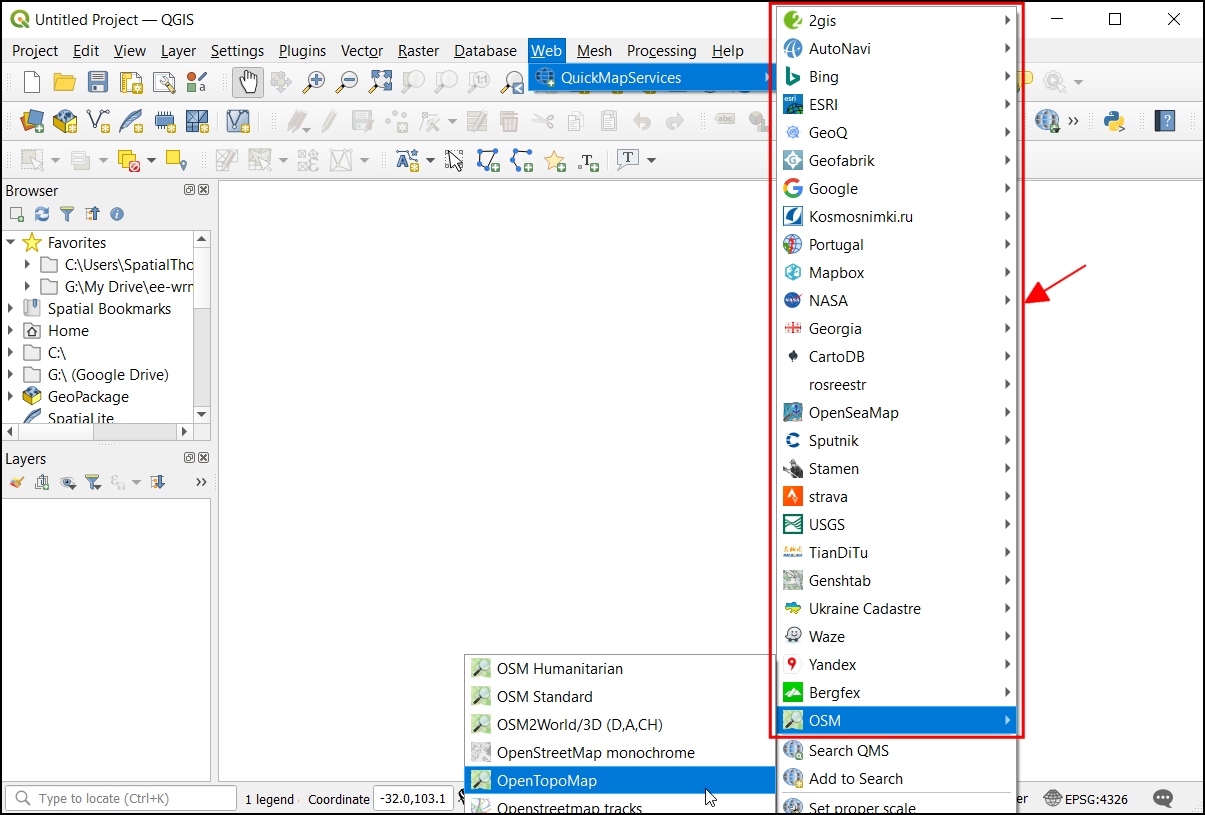Screen dimensions: 1205x815
Task: Click Filter Legend funnel icon in Layers panel
Action: pos(93,482)
